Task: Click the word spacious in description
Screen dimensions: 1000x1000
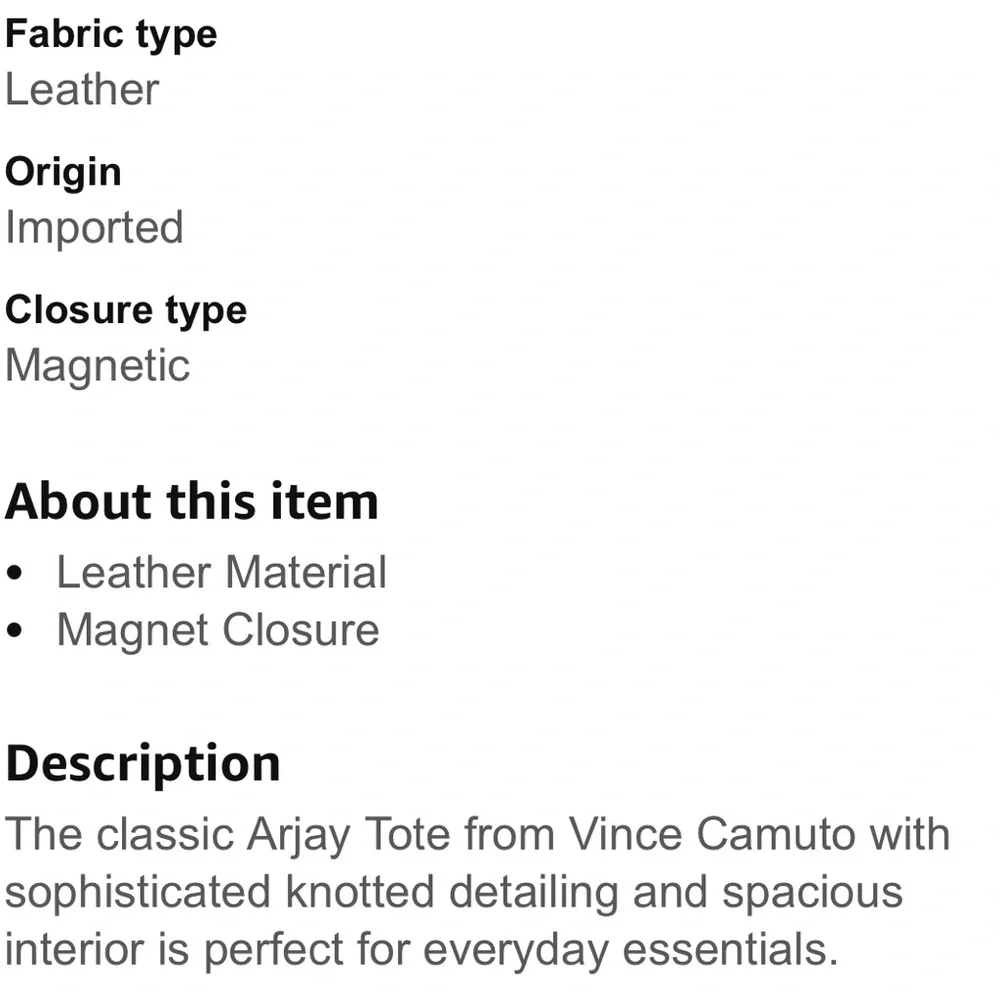Action: point(812,892)
